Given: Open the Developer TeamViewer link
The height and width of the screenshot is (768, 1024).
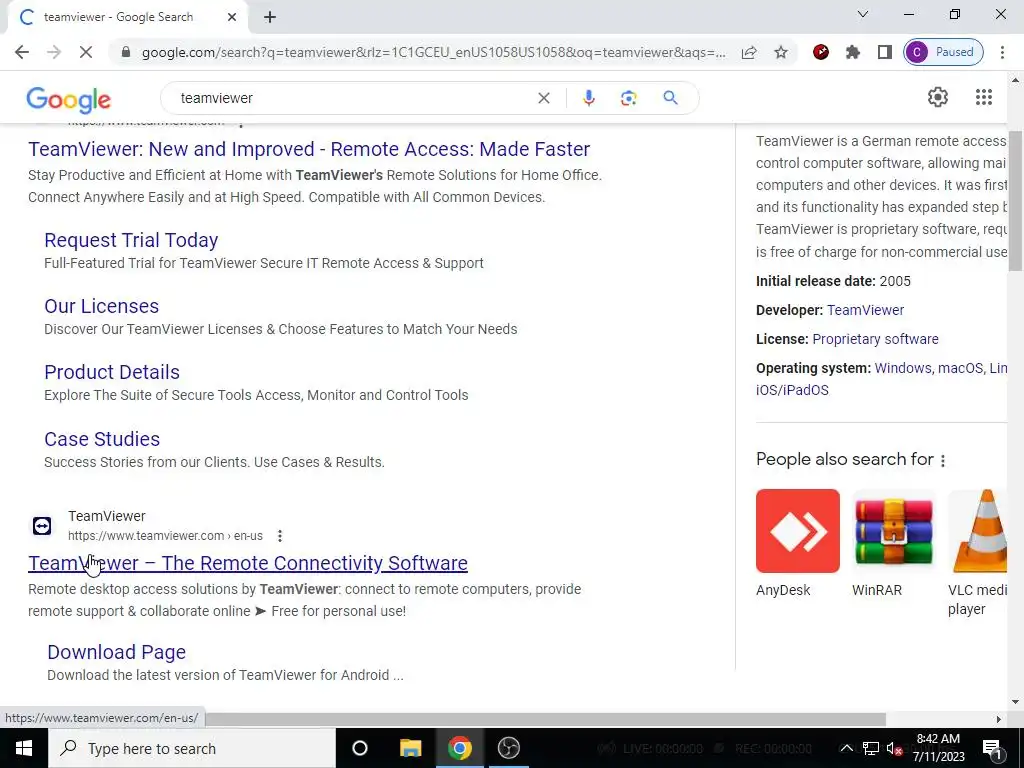Looking at the screenshot, I should (865, 310).
